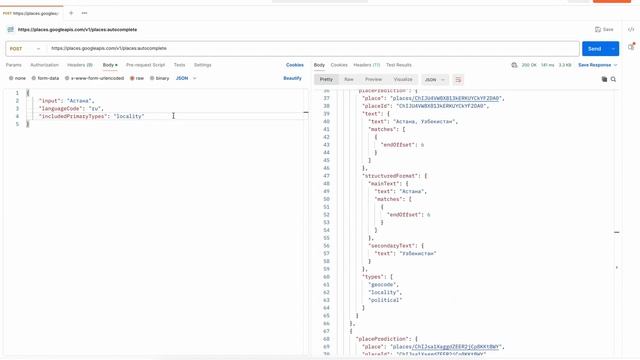Screen dimensions: 640x360
Task: Click the "geocode" value on line 61
Action: click(x=382, y=284)
